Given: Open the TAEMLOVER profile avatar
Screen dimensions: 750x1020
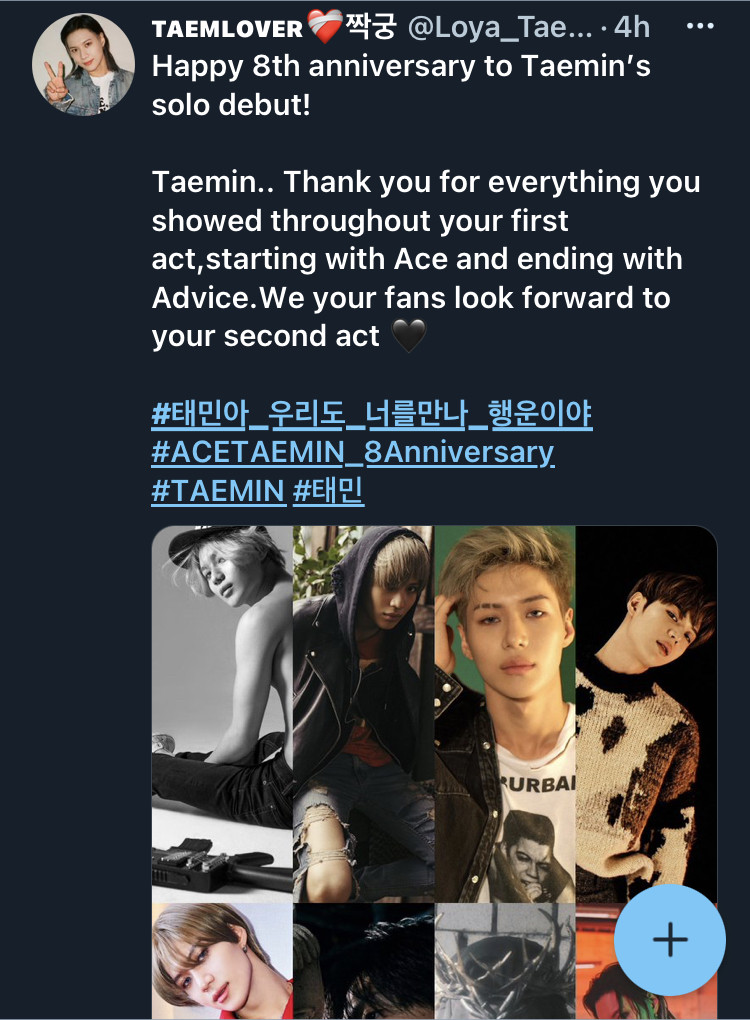Looking at the screenshot, I should point(83,65).
